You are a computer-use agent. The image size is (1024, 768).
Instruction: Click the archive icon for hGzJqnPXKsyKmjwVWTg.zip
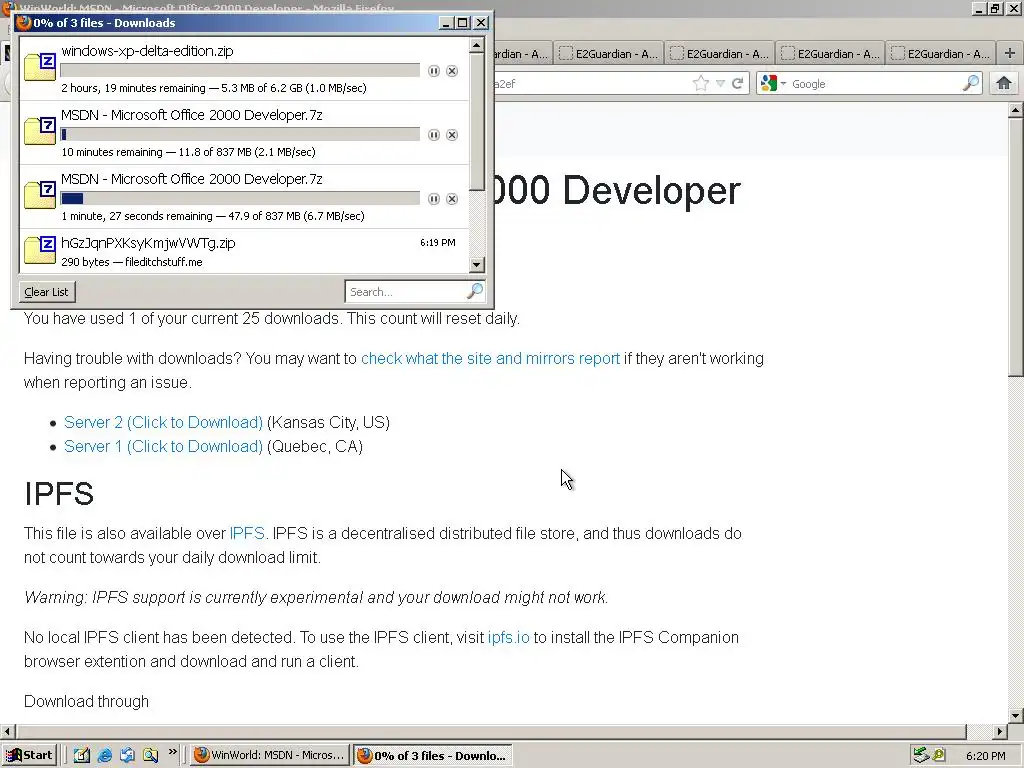click(40, 250)
